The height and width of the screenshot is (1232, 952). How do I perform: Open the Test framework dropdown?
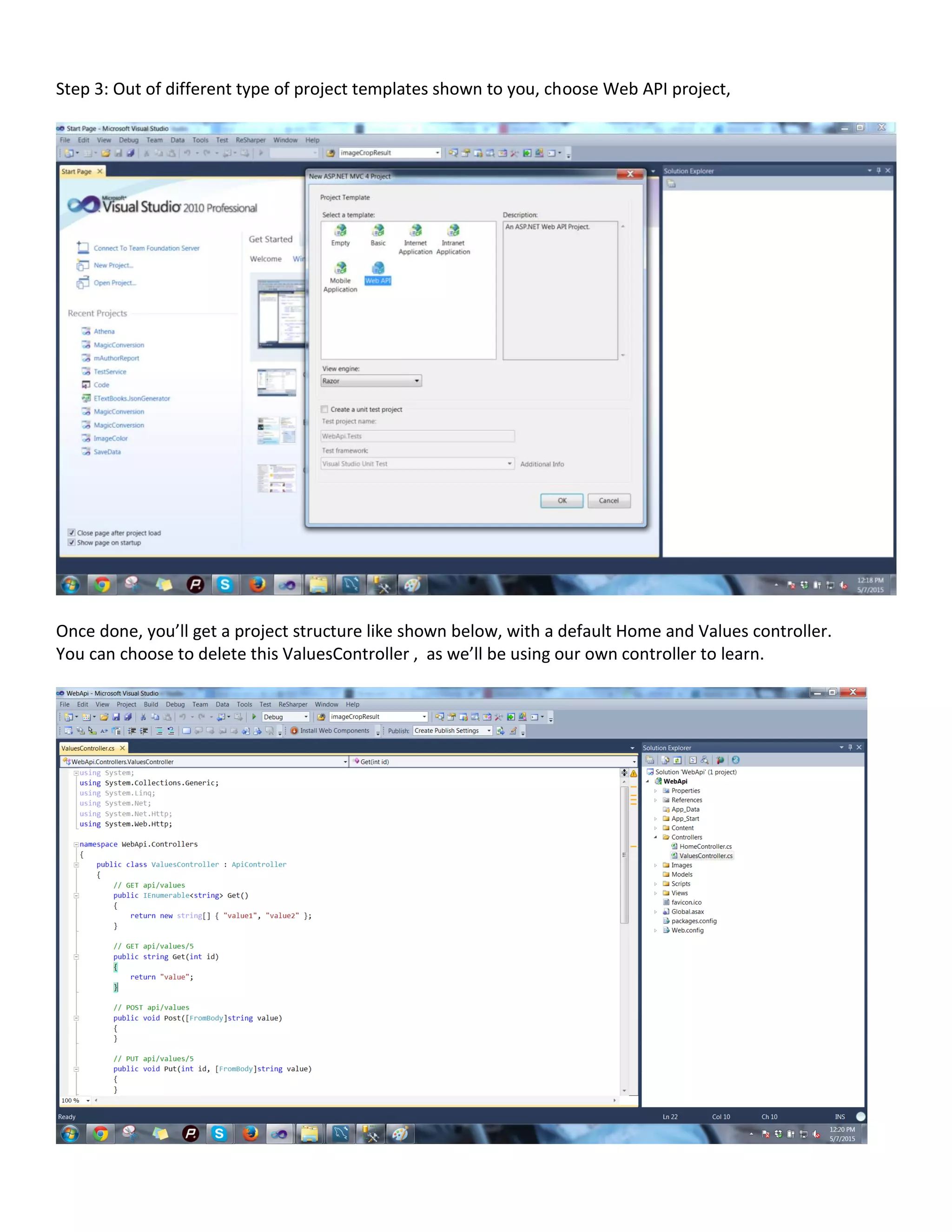click(x=417, y=464)
